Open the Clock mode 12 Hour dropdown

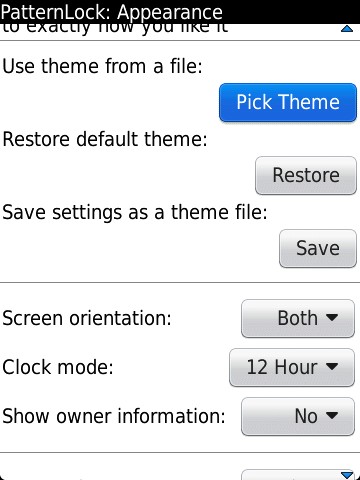coord(292,368)
